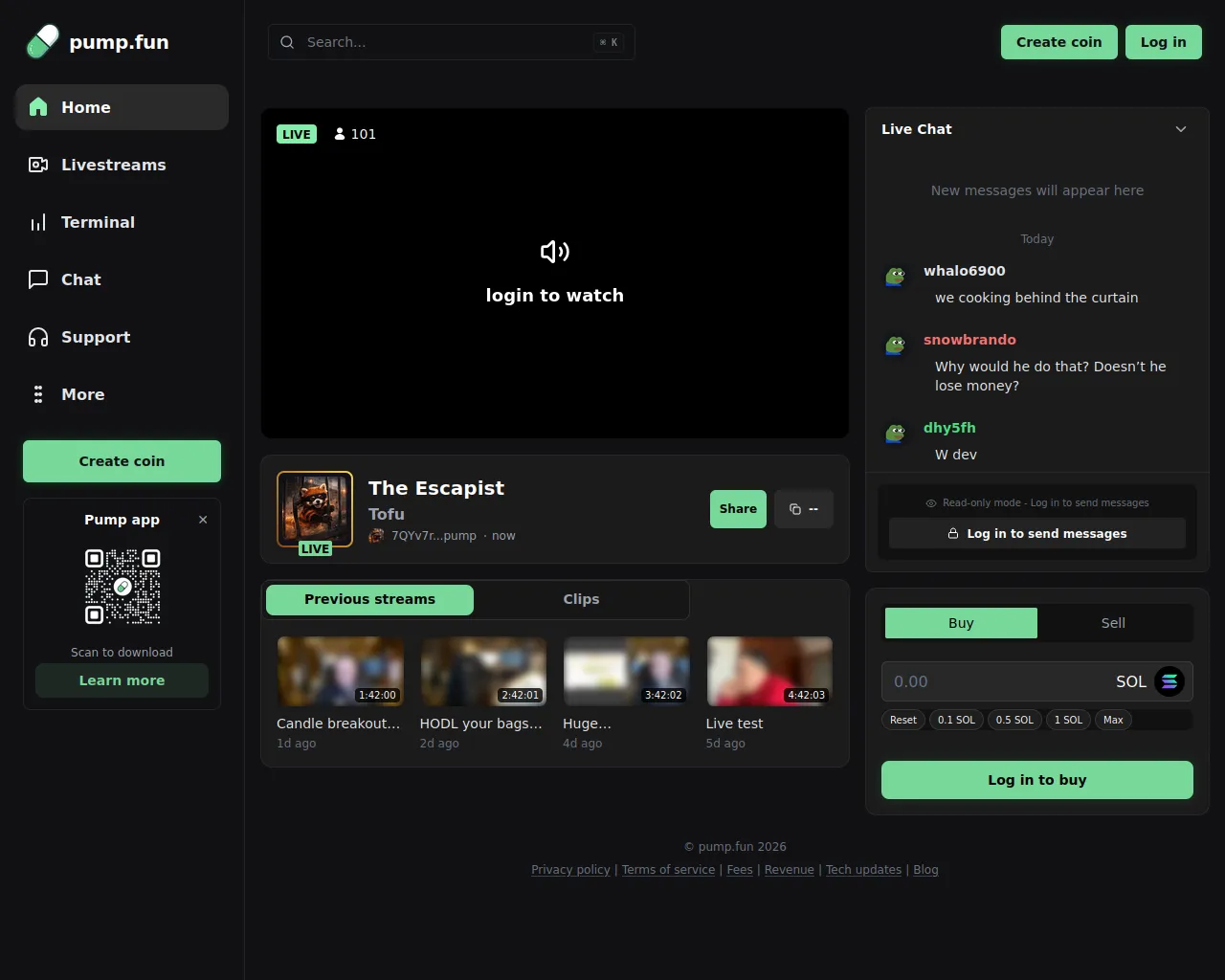Open the Clips tab

[x=581, y=599]
